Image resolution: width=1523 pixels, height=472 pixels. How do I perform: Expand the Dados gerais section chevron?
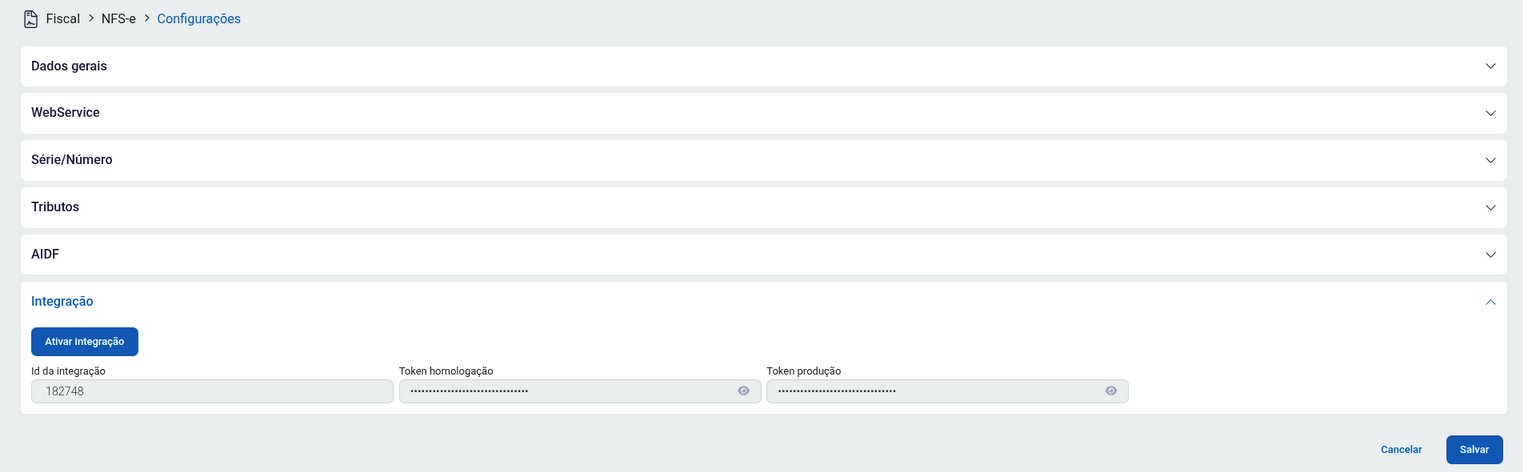[1490, 66]
